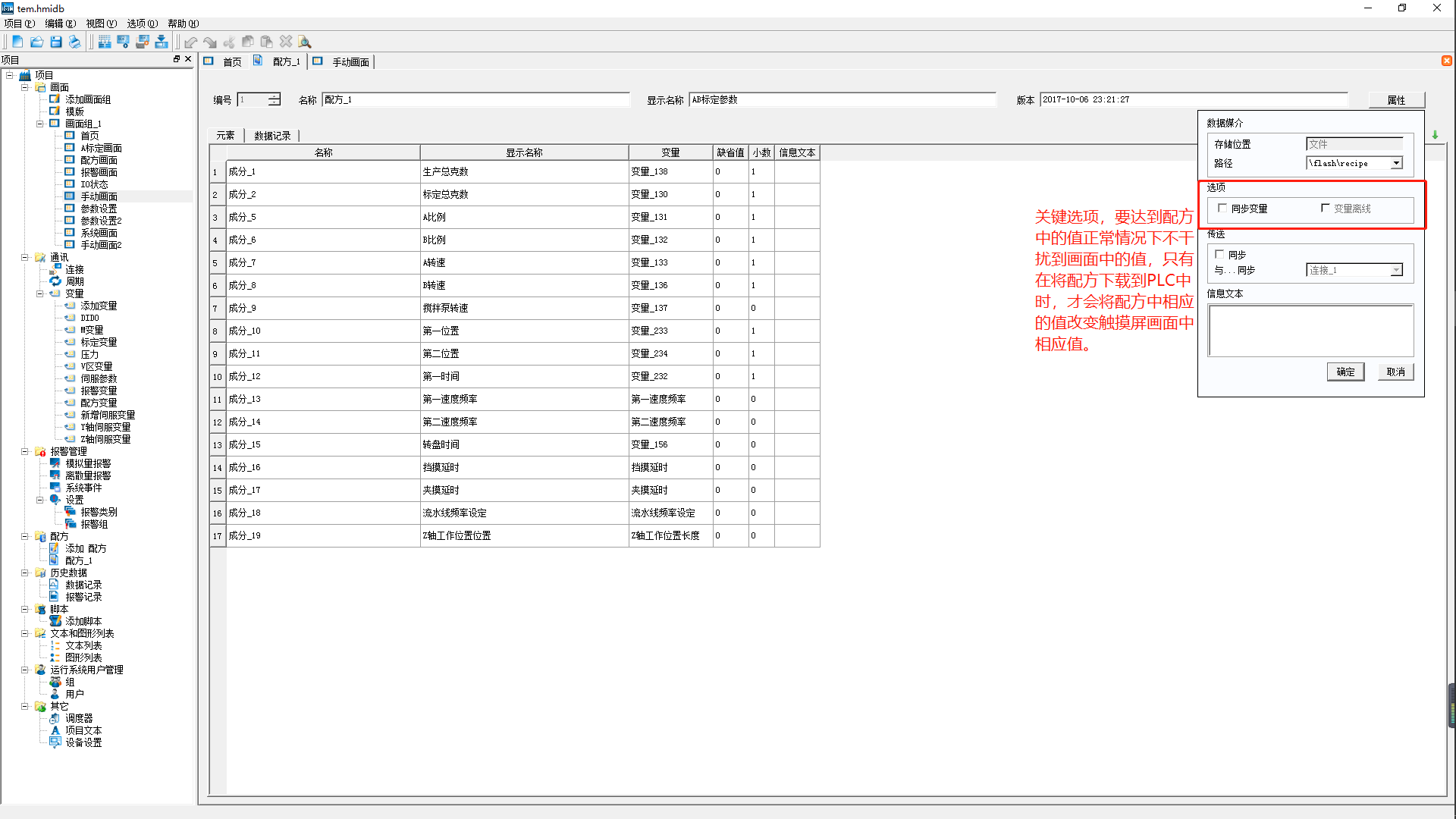Click the Undo arrow icon
The width and height of the screenshot is (1456, 819).
tap(191, 42)
